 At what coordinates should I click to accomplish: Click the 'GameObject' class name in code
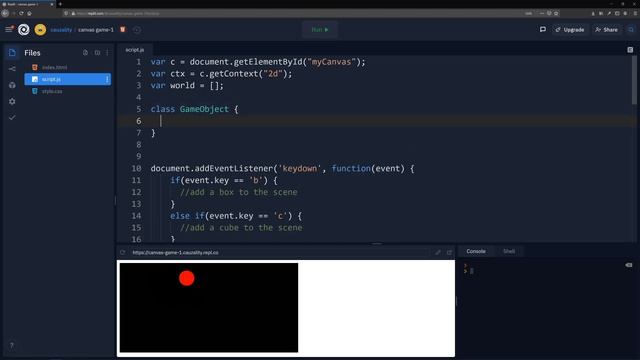(x=204, y=109)
